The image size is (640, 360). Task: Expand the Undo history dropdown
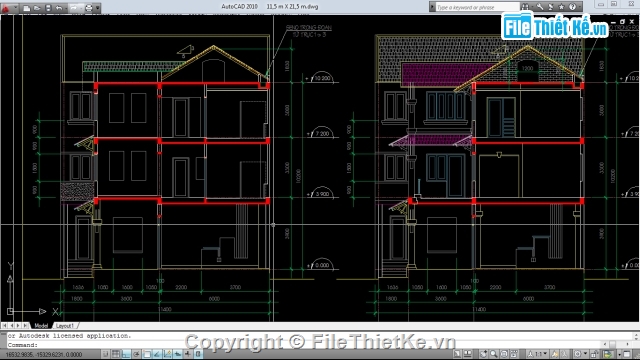[65, 8]
